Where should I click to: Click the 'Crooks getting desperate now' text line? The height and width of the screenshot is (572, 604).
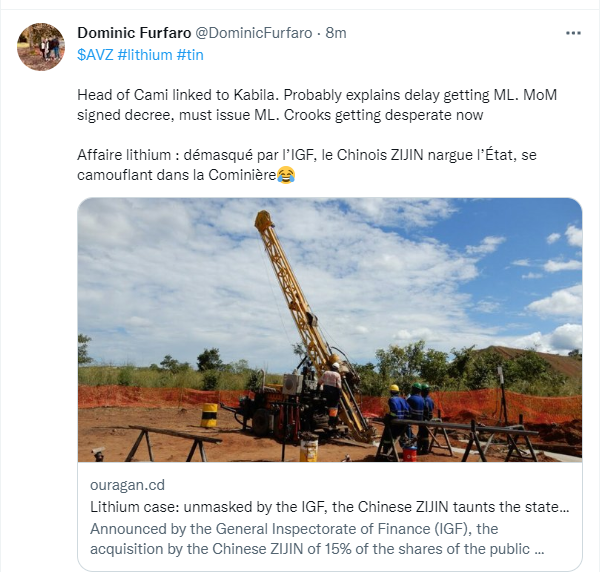pos(384,115)
